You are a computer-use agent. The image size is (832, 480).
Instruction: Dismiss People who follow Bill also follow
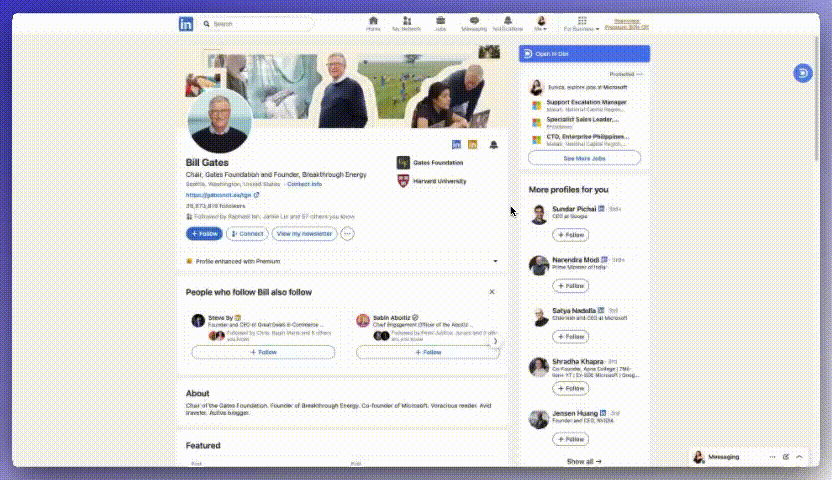(x=492, y=292)
